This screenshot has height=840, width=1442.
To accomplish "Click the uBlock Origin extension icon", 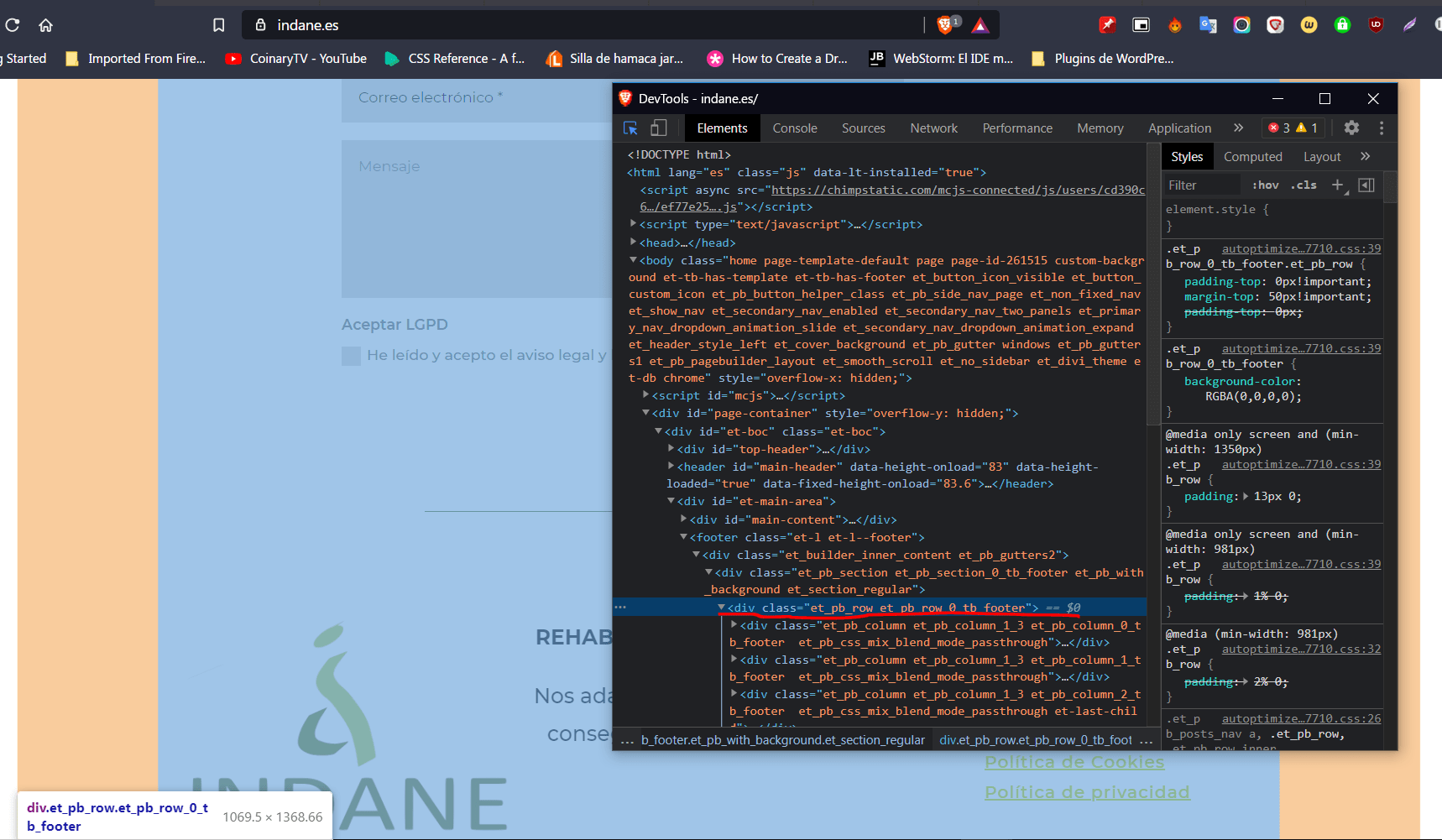I will pos(1376,25).
